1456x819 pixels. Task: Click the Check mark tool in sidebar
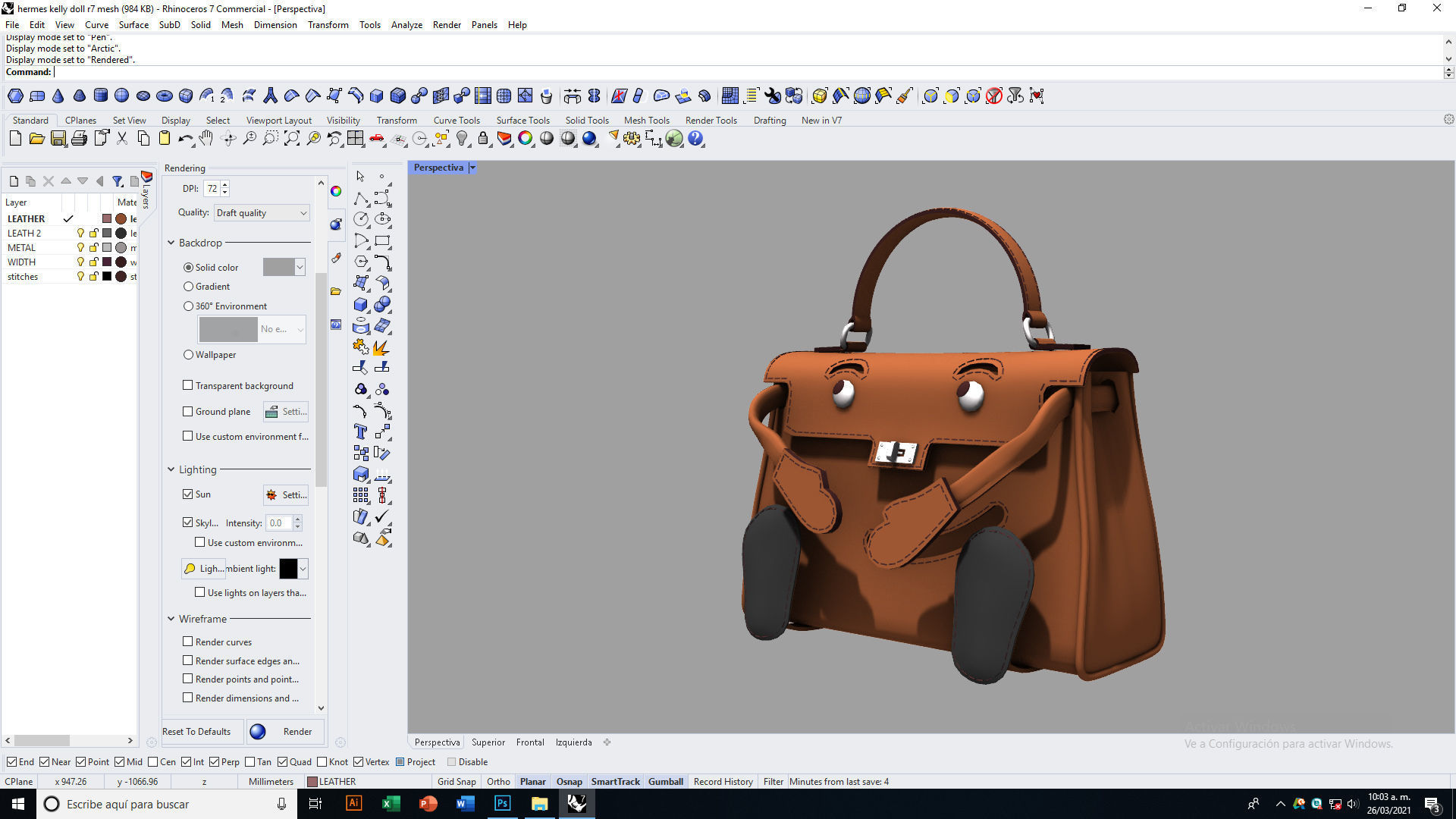coord(382,517)
